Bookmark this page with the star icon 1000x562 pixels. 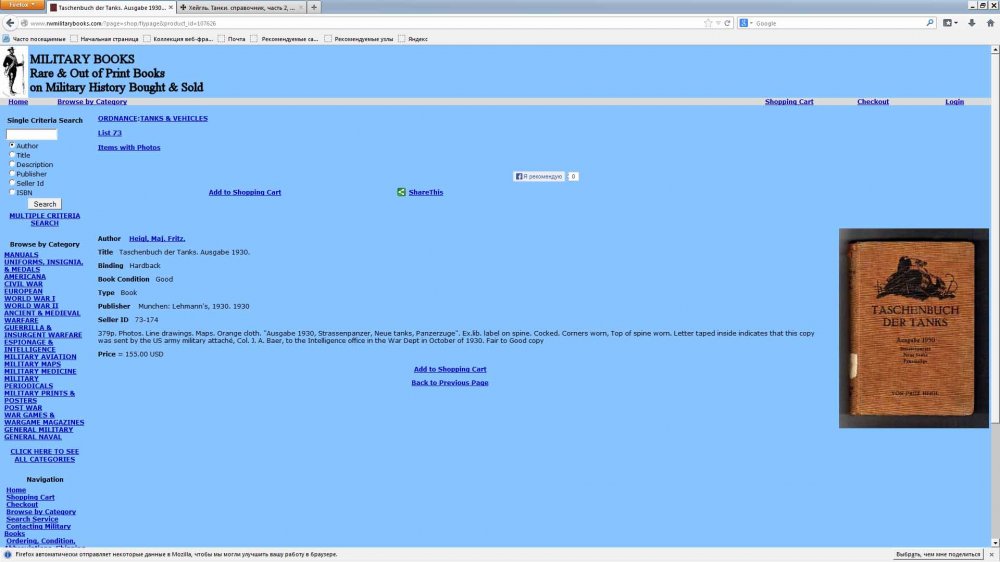[708, 23]
